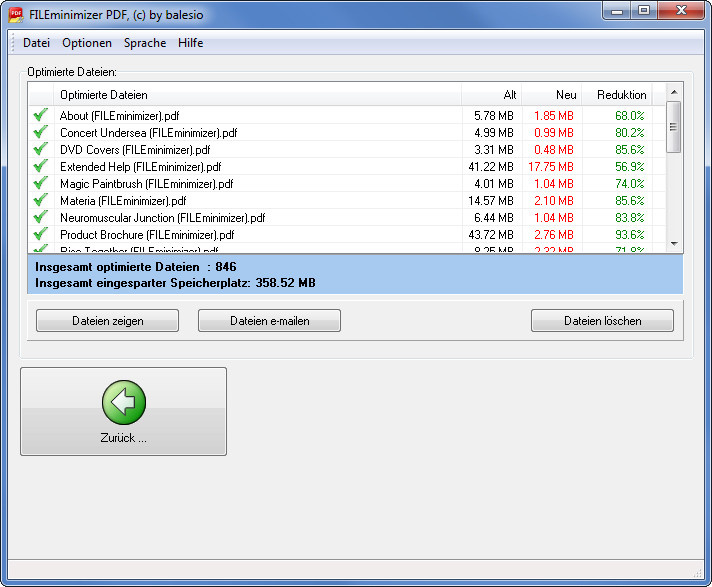Click green checkmark beside Neuromuscular Junction file
712x587 pixels.
[41, 217]
